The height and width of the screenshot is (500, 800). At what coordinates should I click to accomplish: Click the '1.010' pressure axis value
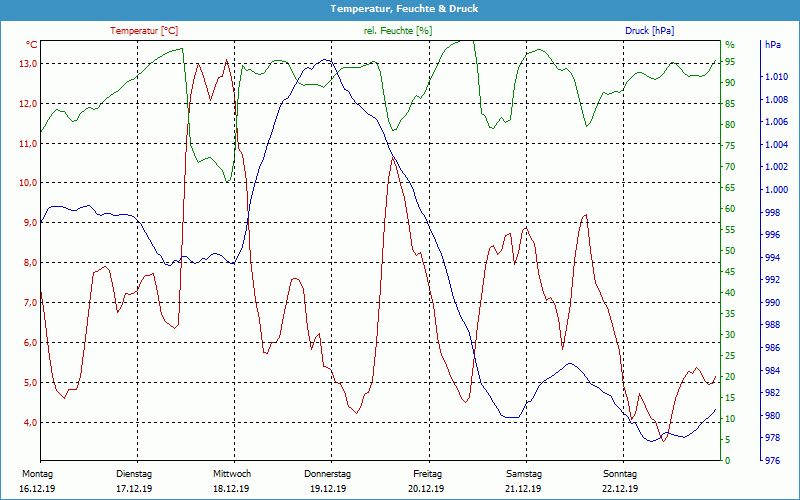click(x=777, y=77)
